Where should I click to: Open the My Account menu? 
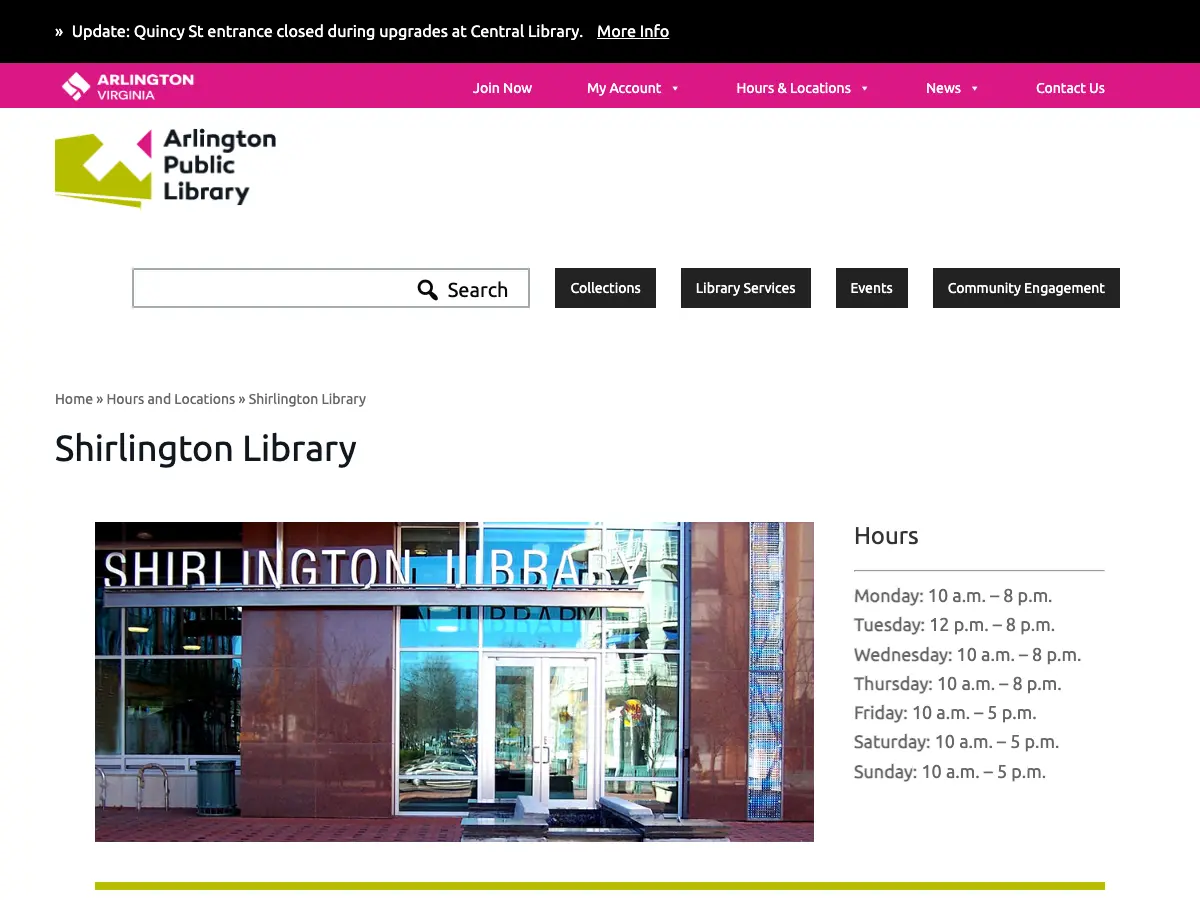tap(624, 88)
